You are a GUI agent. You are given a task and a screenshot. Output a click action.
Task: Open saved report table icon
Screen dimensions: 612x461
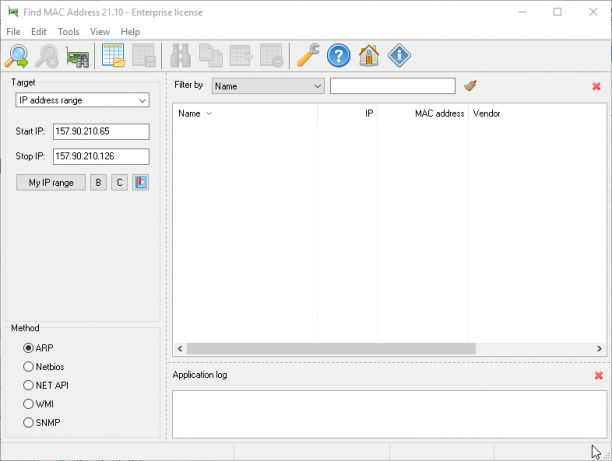[x=113, y=55]
